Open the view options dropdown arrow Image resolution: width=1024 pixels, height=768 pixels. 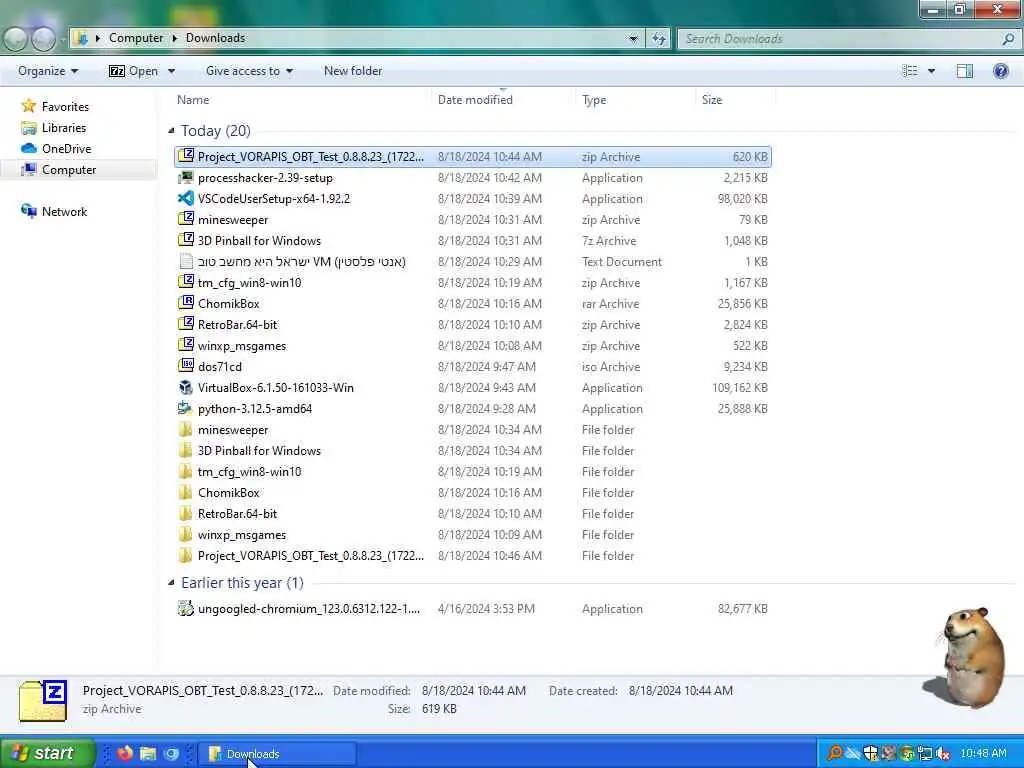point(931,71)
